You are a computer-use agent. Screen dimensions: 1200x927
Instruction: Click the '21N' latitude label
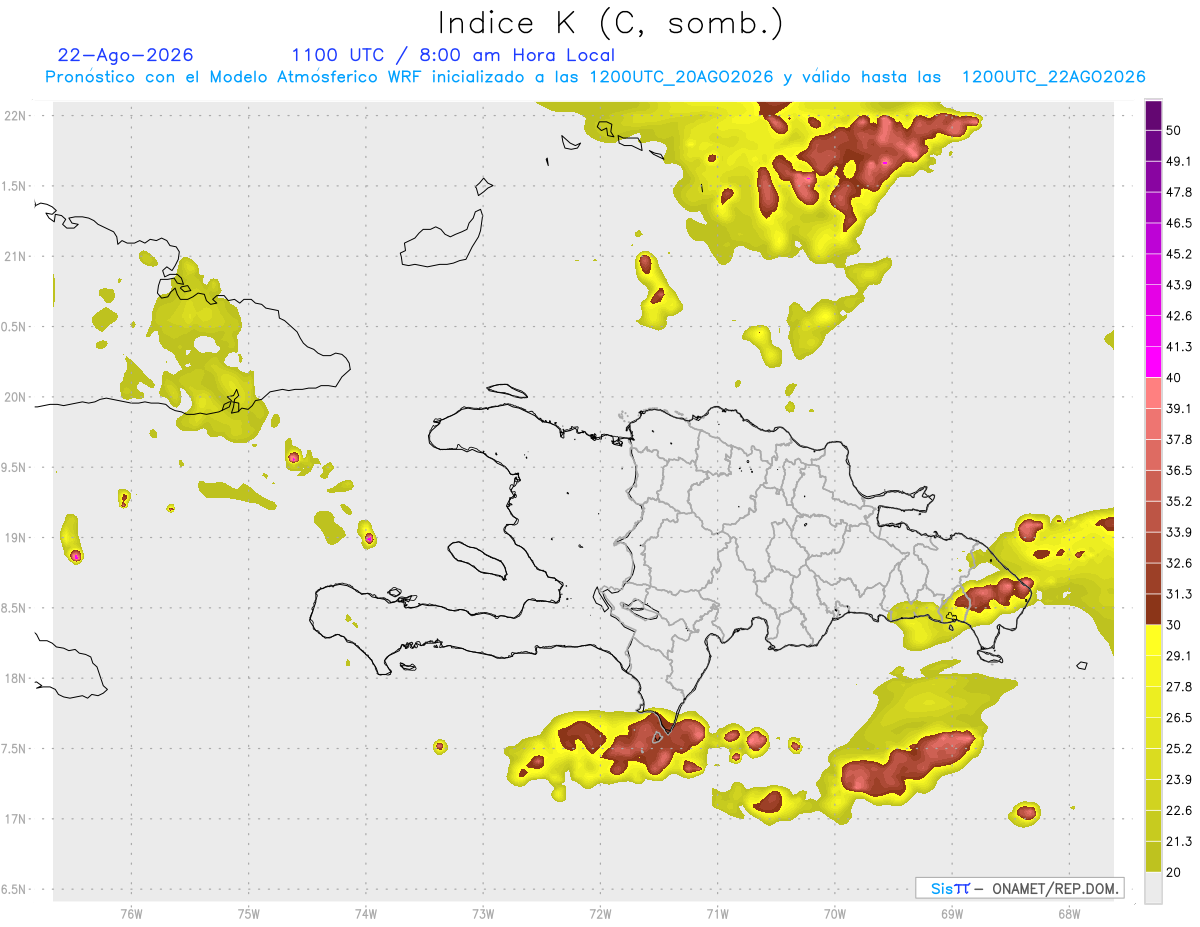pyautogui.click(x=17, y=256)
